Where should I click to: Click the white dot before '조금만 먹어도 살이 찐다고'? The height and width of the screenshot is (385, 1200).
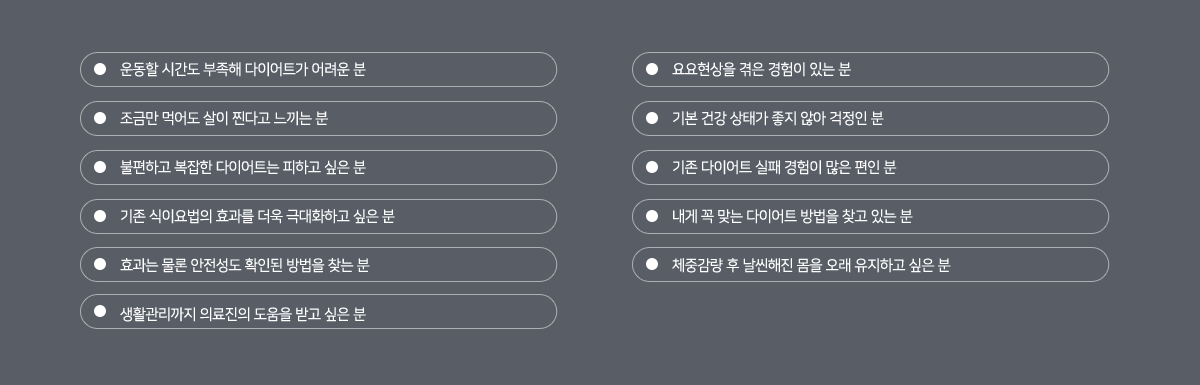point(100,118)
